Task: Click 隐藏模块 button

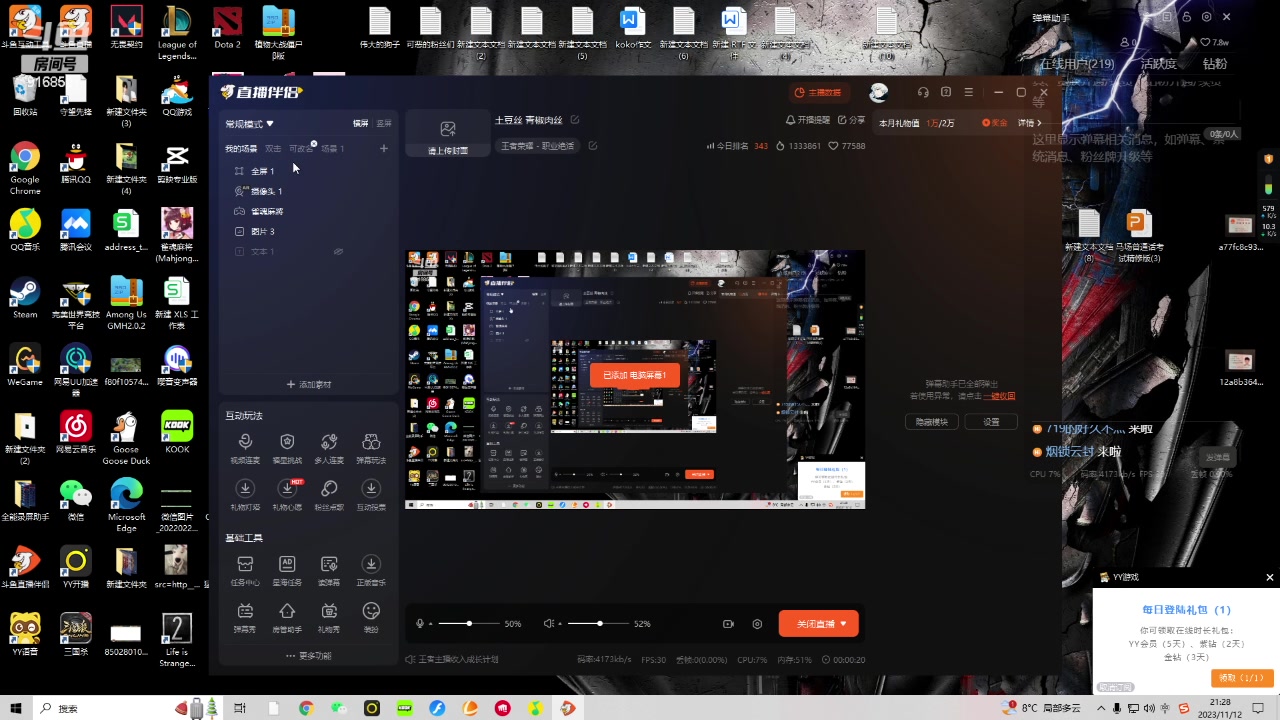Action: tap(931, 422)
